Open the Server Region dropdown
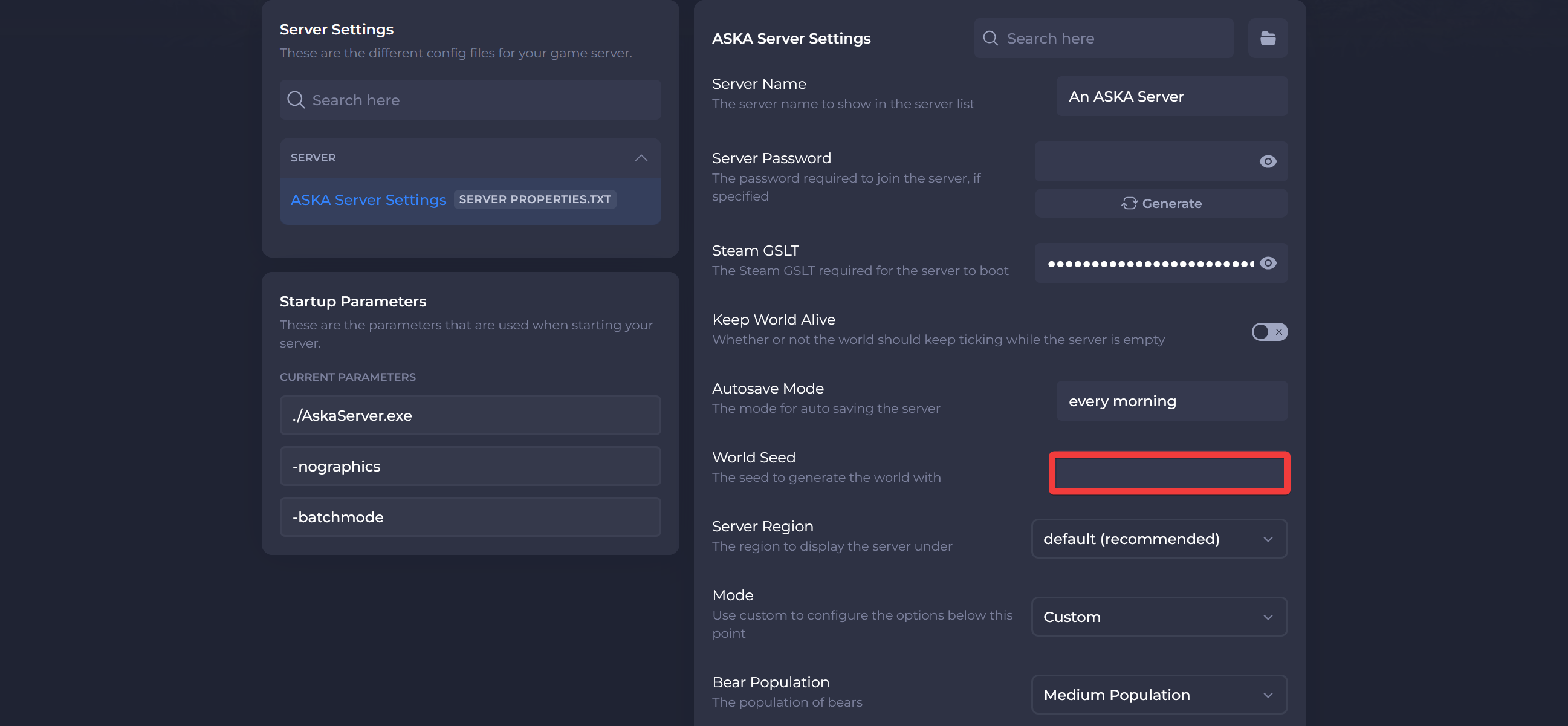Screen dimensions: 1568x726 tap(1159, 539)
